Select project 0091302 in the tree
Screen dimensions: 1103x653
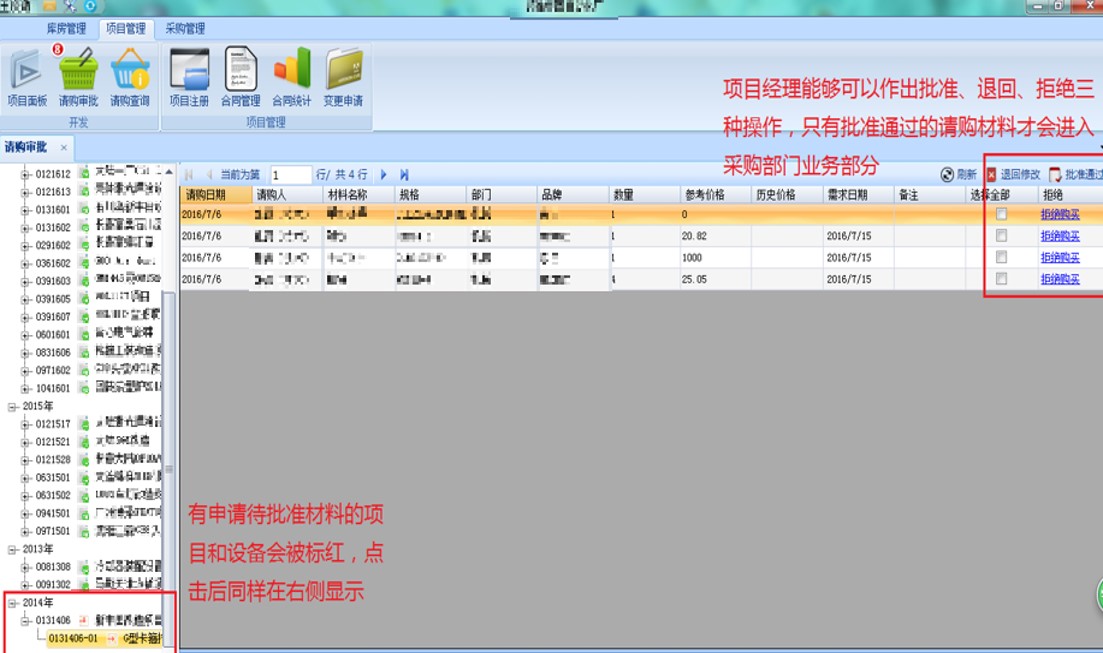pyautogui.click(x=53, y=584)
